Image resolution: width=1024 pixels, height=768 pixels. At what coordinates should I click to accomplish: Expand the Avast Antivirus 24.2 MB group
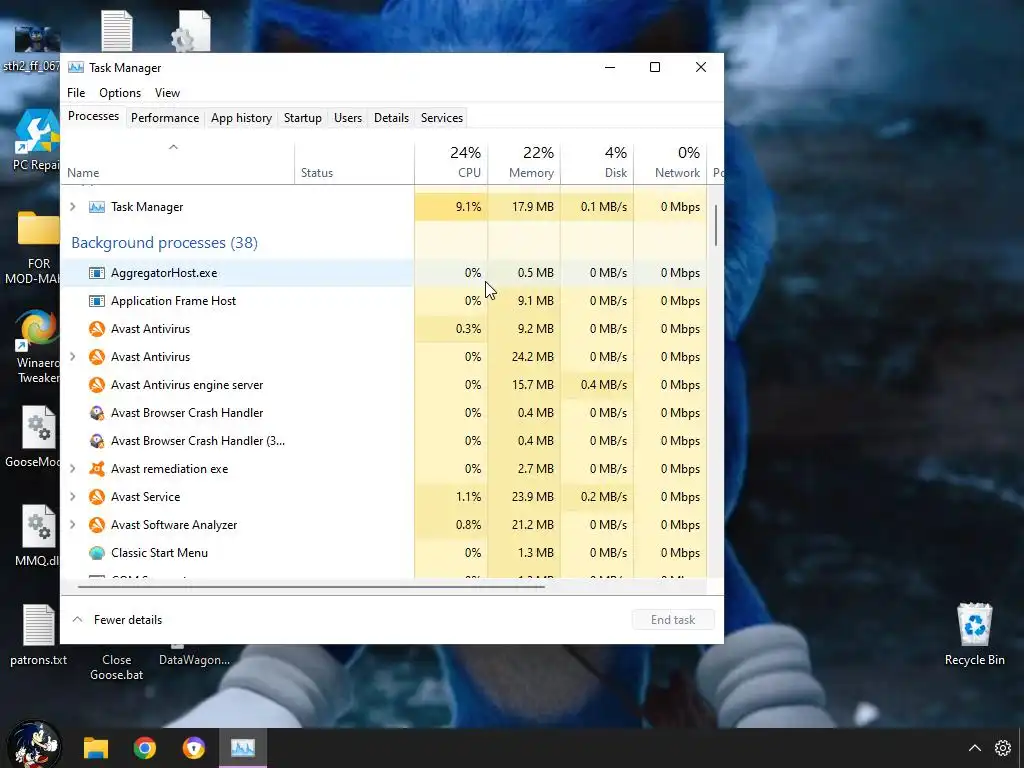pos(72,357)
